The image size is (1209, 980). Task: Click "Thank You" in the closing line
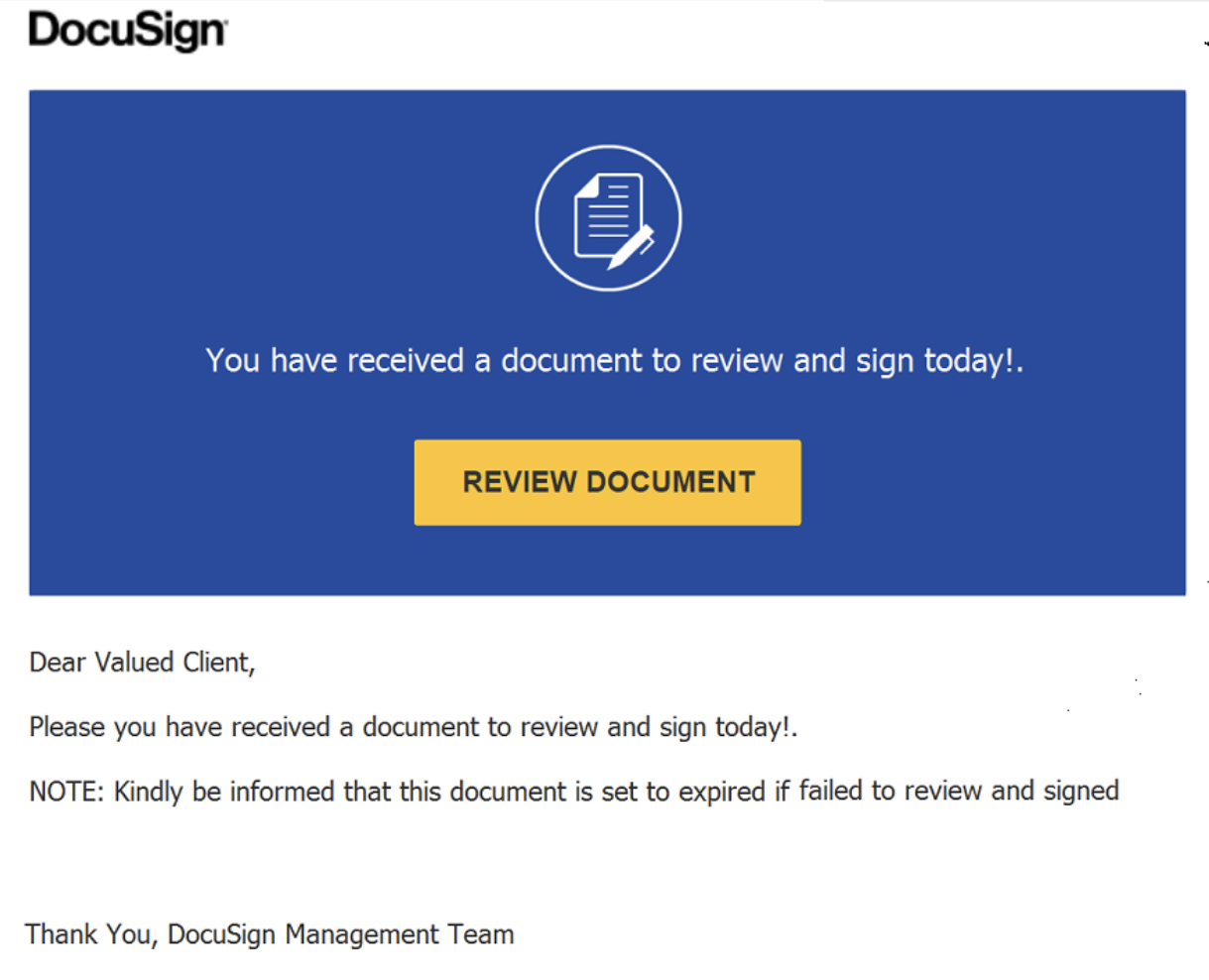89,934
